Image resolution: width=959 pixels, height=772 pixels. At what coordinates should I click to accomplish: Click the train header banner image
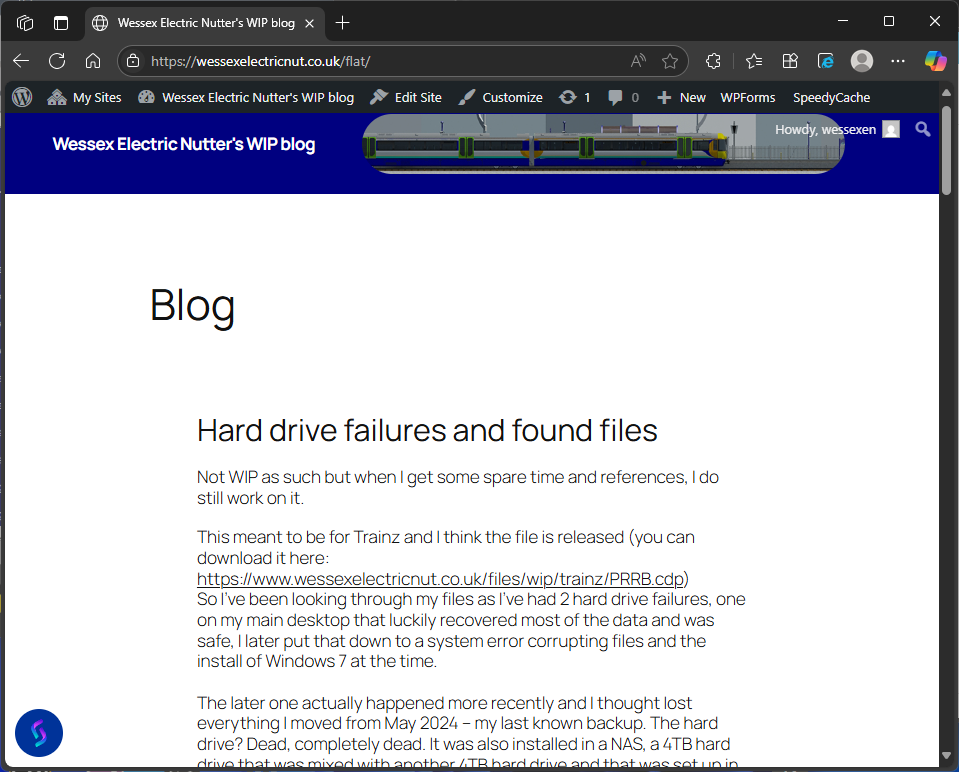point(604,144)
